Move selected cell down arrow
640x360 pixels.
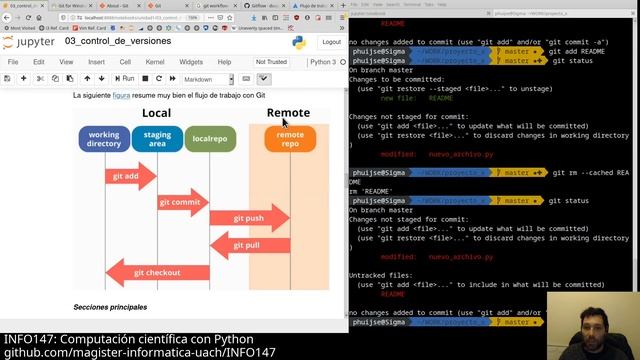coord(102,79)
